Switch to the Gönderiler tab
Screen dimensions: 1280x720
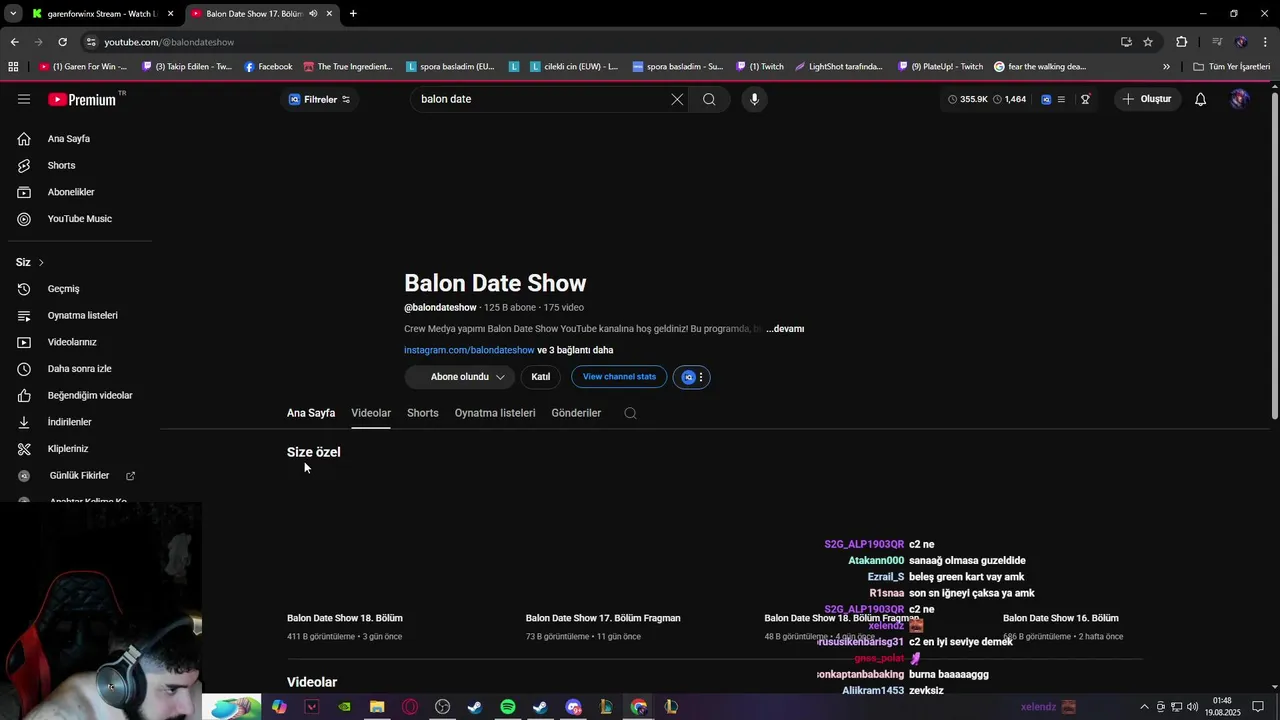(576, 413)
